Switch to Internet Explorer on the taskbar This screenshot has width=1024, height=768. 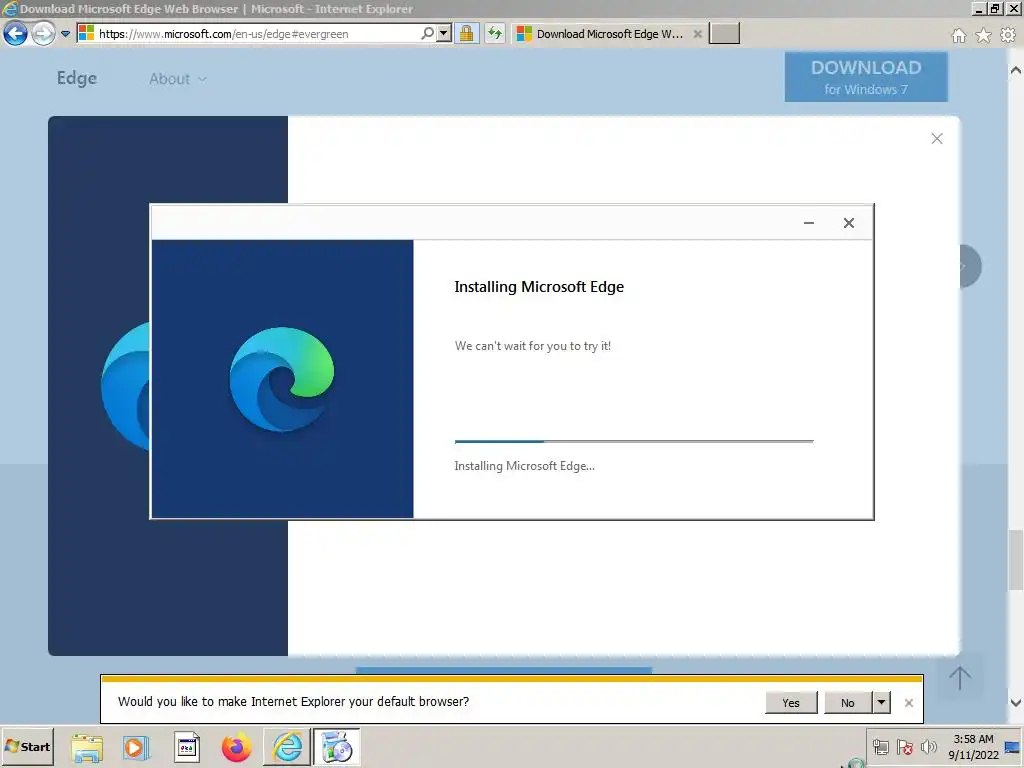pos(287,747)
